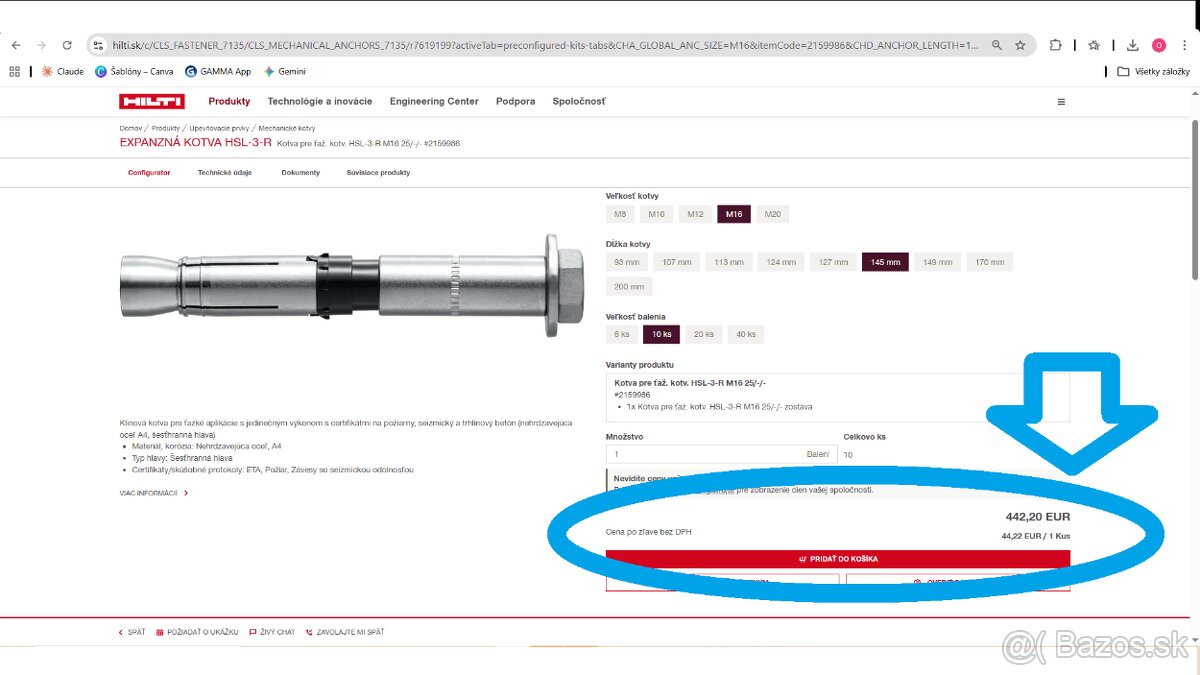Click the PRIDAŤ DO KOŠÍKA button
The width and height of the screenshot is (1200, 675).
[x=840, y=558]
